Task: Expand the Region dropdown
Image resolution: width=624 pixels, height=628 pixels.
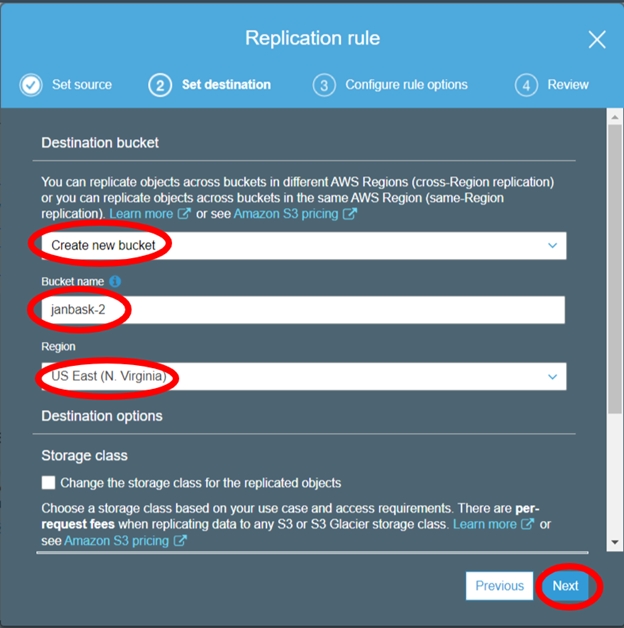Action: coord(302,376)
